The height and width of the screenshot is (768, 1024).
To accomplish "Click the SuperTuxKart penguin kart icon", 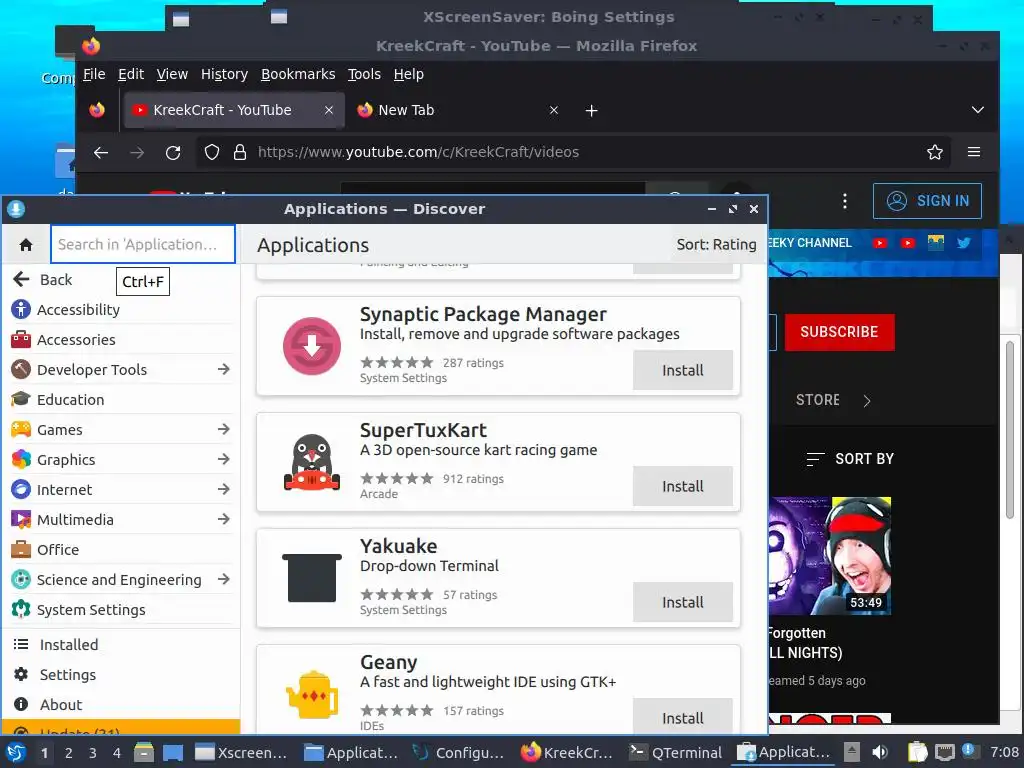I will pyautogui.click(x=312, y=462).
